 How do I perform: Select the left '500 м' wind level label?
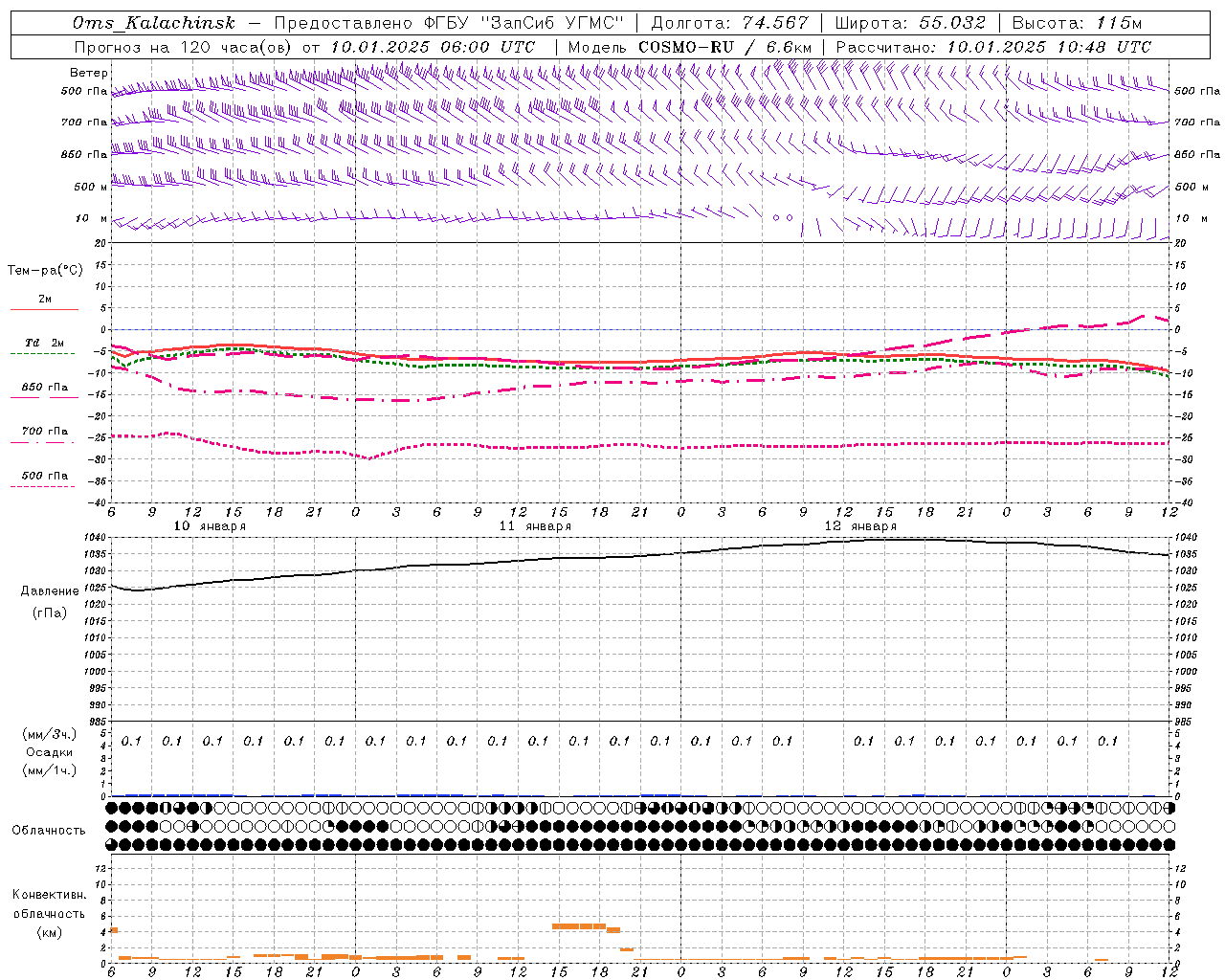pos(91,187)
